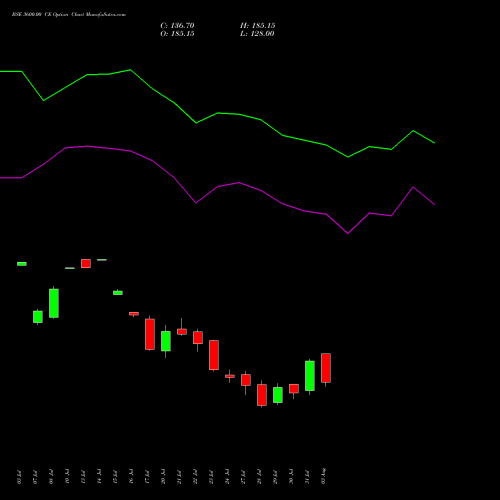Click the low value L: 128.00
Screen dimensions: 500x500
257,34
